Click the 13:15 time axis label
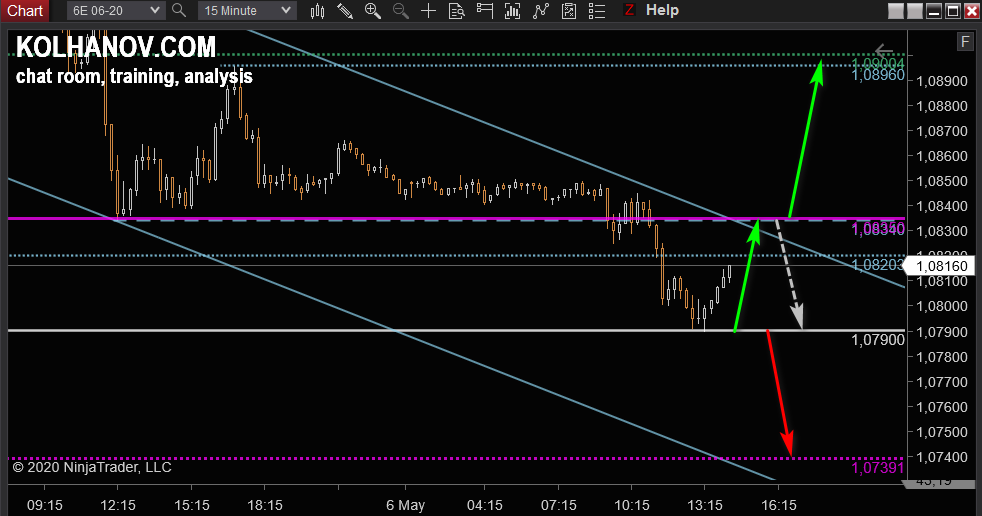 coord(705,505)
